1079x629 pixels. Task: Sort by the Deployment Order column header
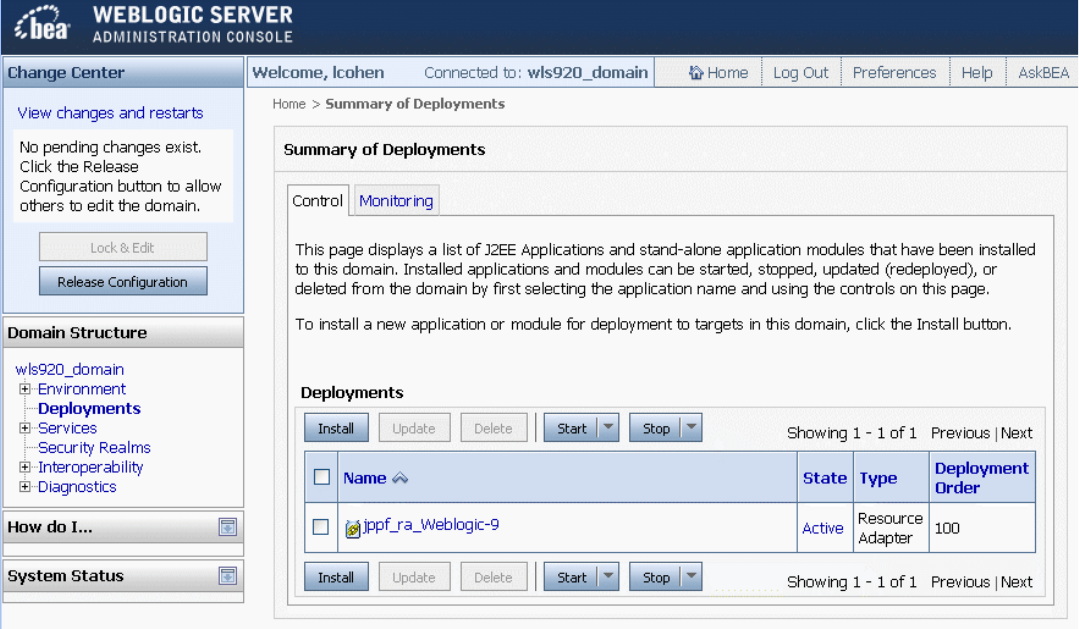[x=981, y=478]
